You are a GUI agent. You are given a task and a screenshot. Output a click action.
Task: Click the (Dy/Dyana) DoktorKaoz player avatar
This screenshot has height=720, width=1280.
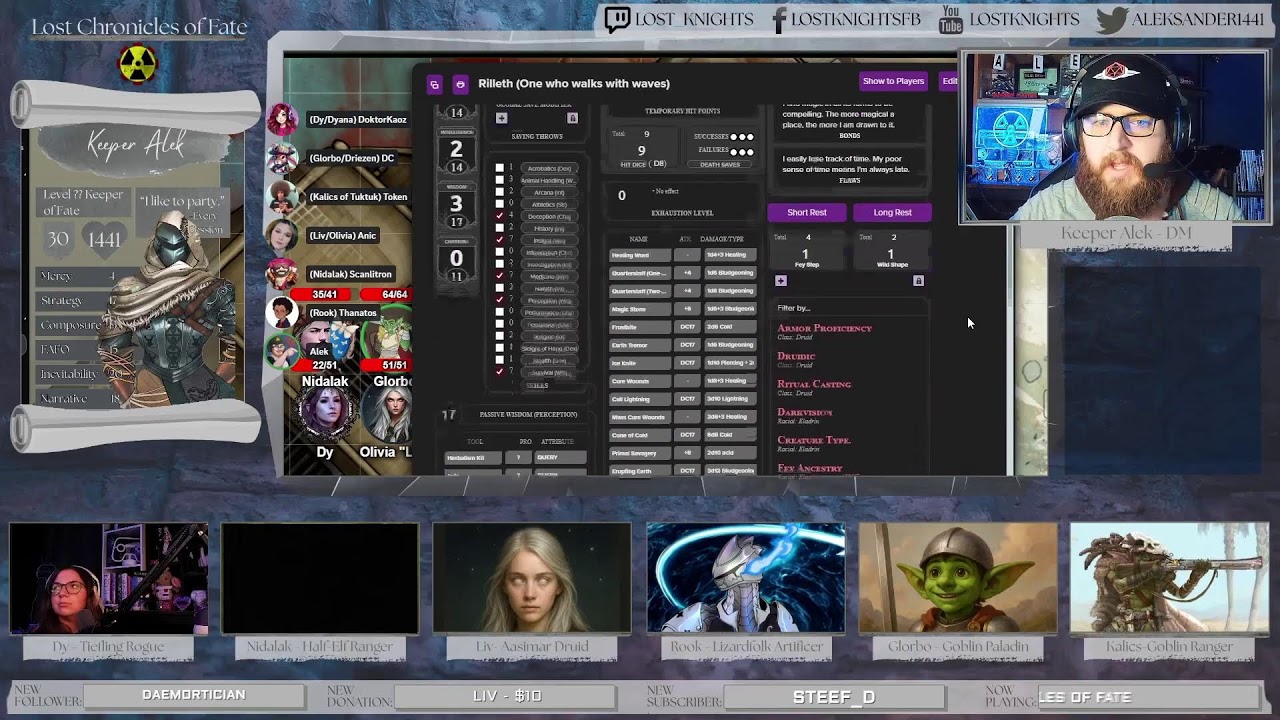coord(282,119)
